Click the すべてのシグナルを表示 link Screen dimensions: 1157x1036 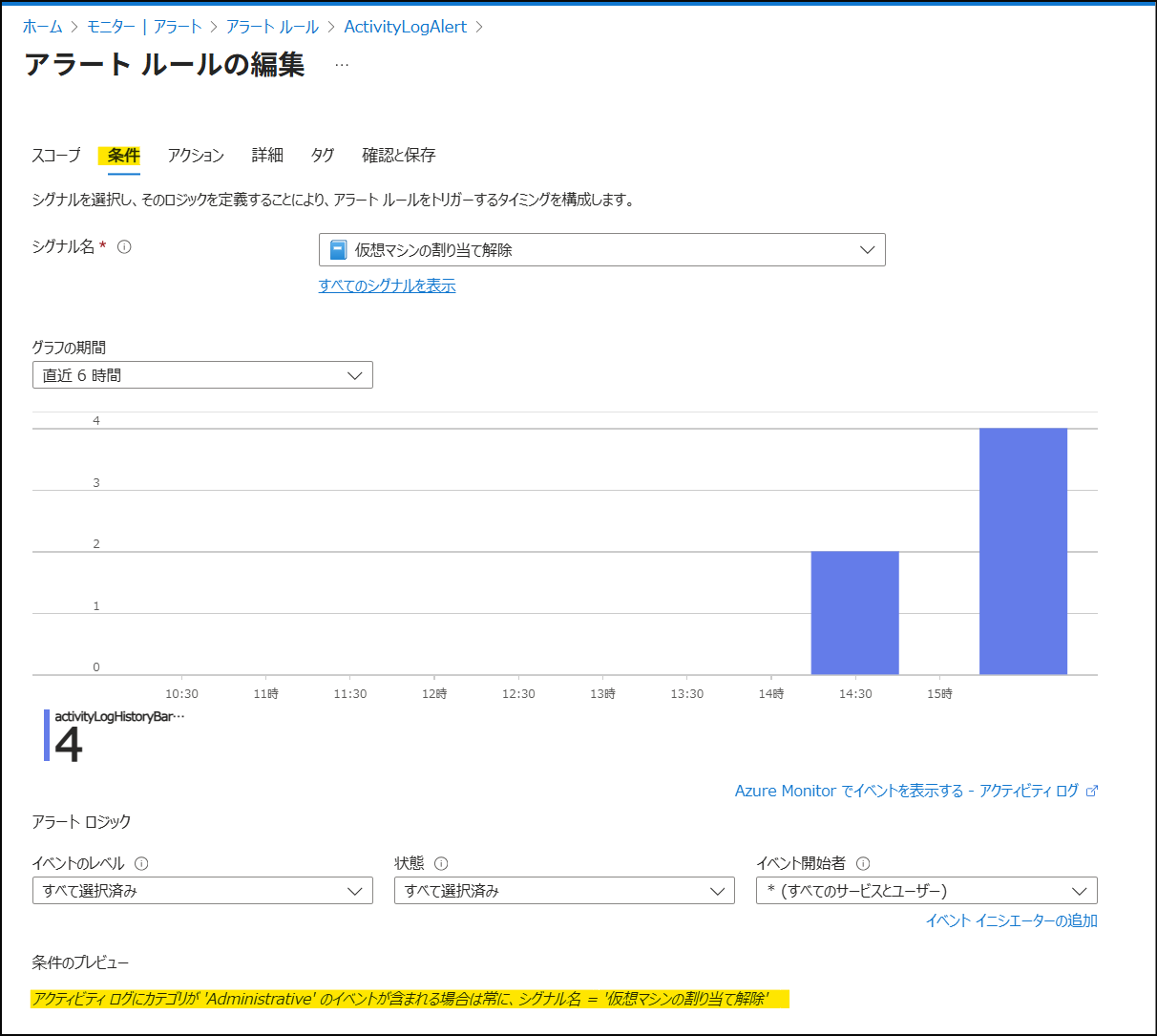click(x=387, y=285)
